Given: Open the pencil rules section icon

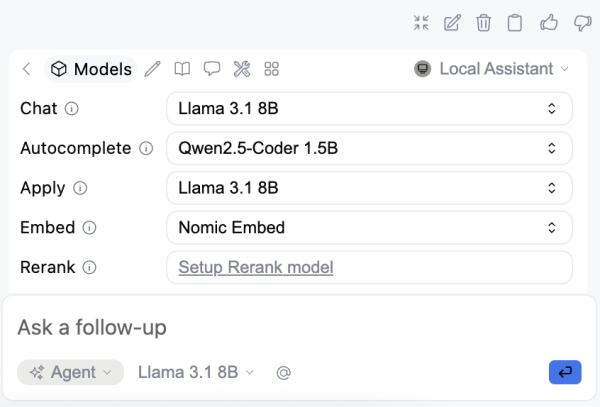Looking at the screenshot, I should tap(152, 69).
